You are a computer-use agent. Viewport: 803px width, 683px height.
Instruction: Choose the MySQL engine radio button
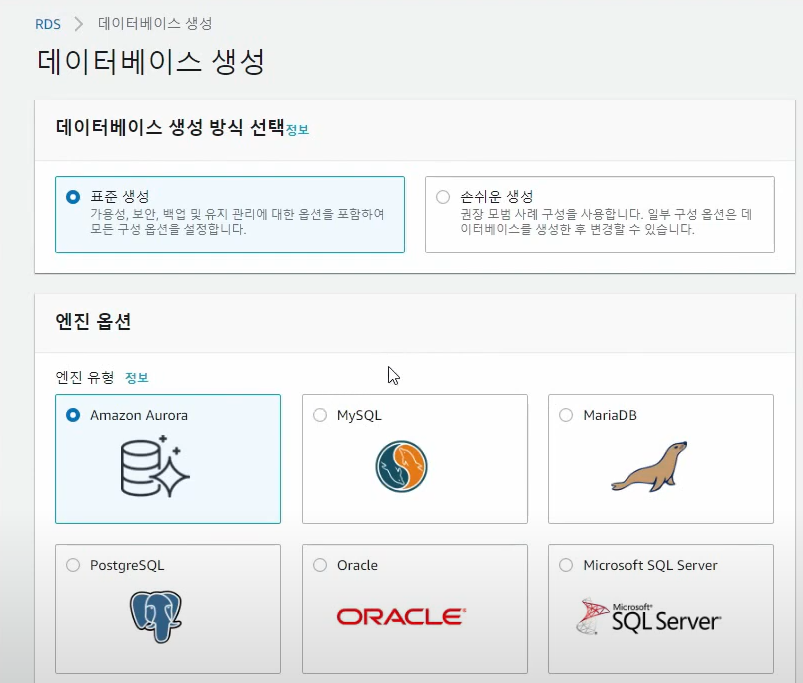coord(320,415)
